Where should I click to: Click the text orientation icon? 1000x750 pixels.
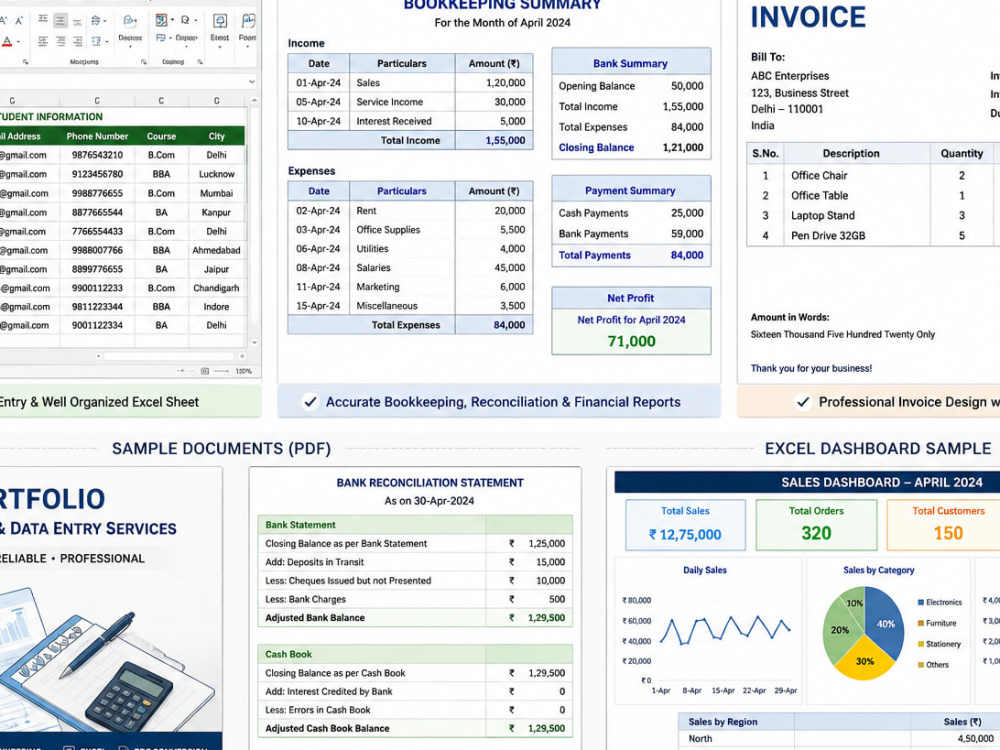96,20
